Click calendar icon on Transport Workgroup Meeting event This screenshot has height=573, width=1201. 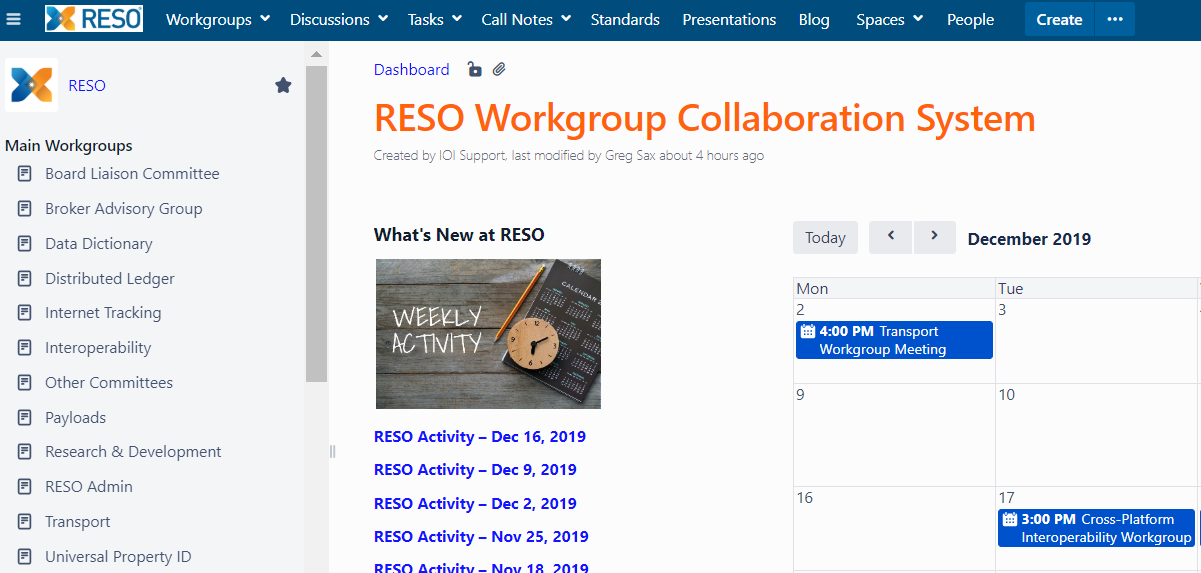pyautogui.click(x=808, y=331)
